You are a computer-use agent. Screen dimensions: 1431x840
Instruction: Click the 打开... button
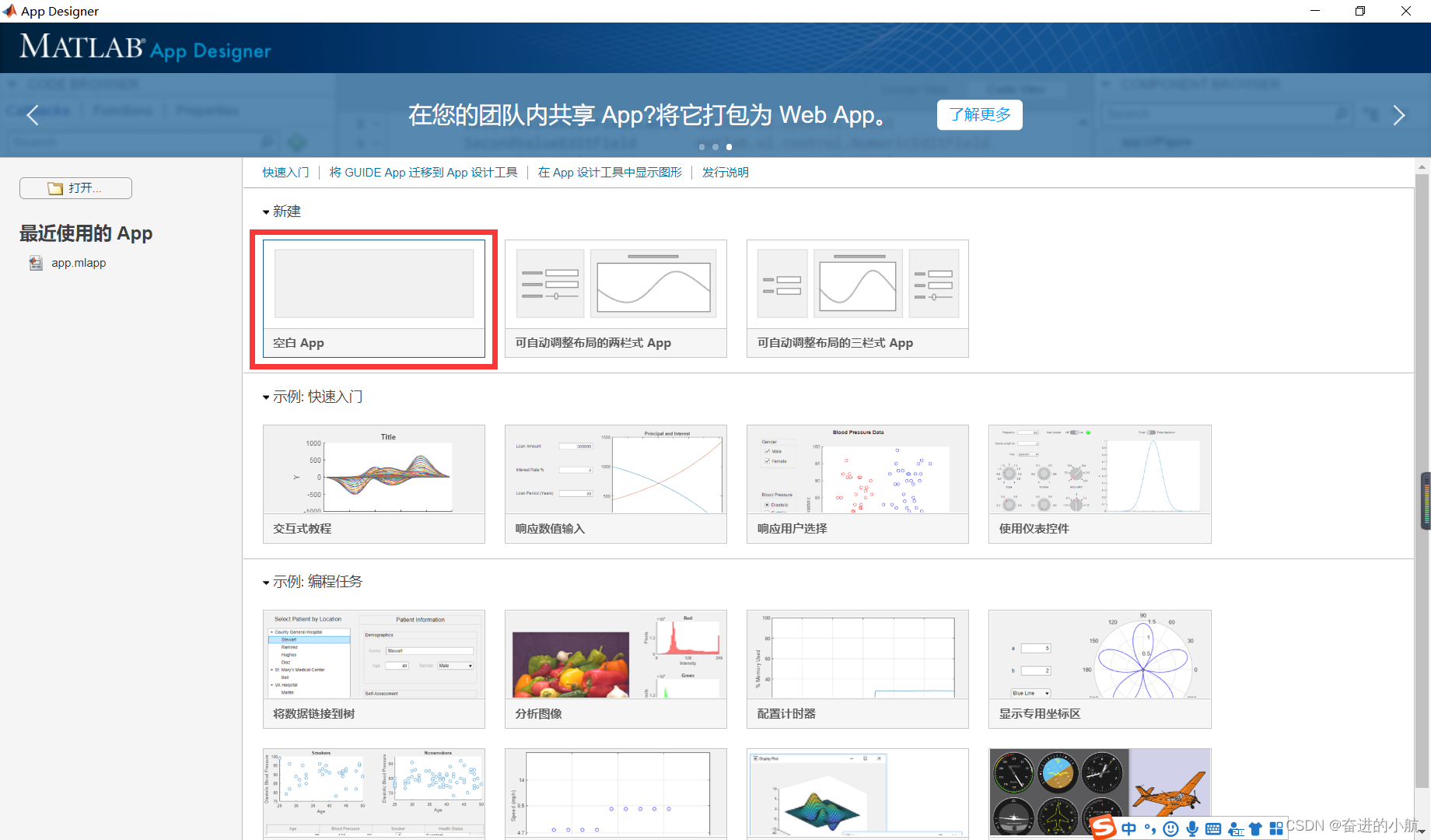pyautogui.click(x=75, y=188)
